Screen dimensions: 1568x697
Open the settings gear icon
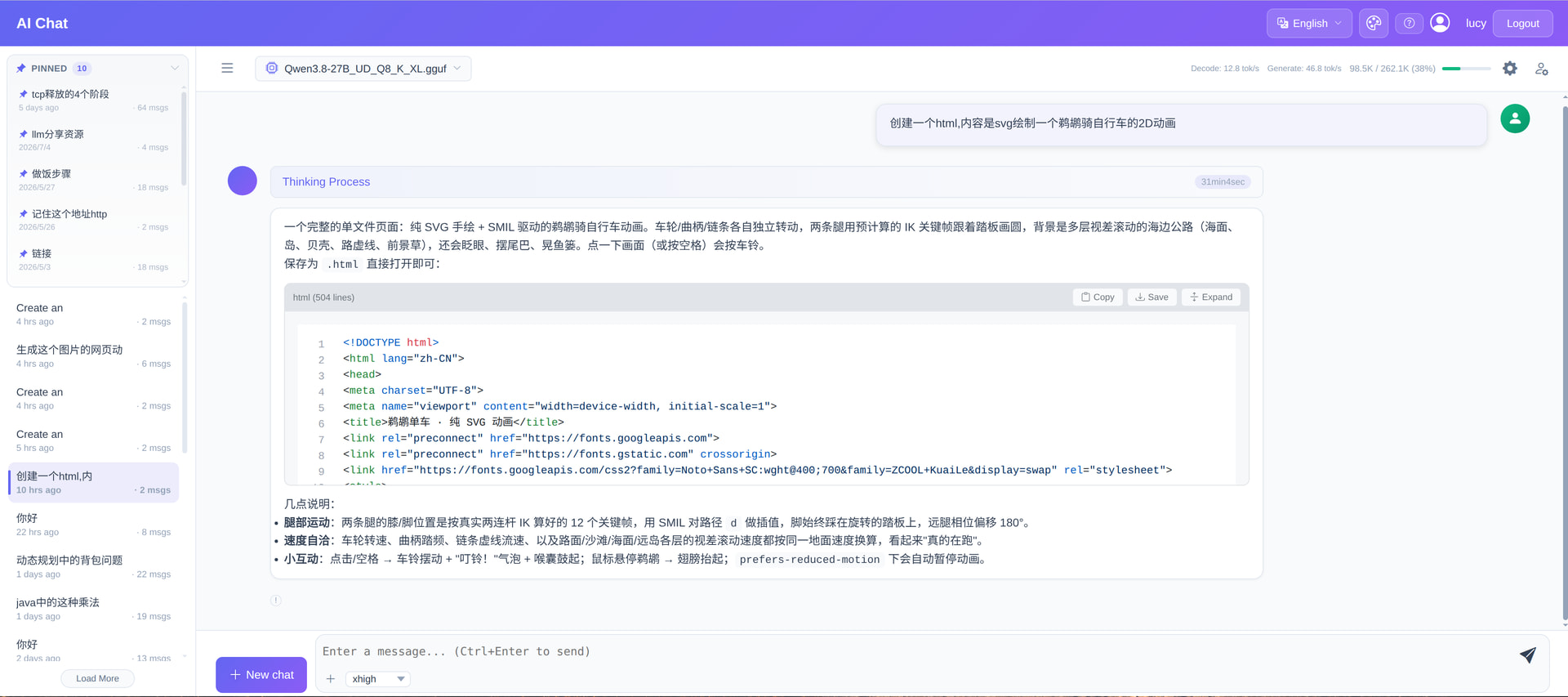(x=1510, y=69)
